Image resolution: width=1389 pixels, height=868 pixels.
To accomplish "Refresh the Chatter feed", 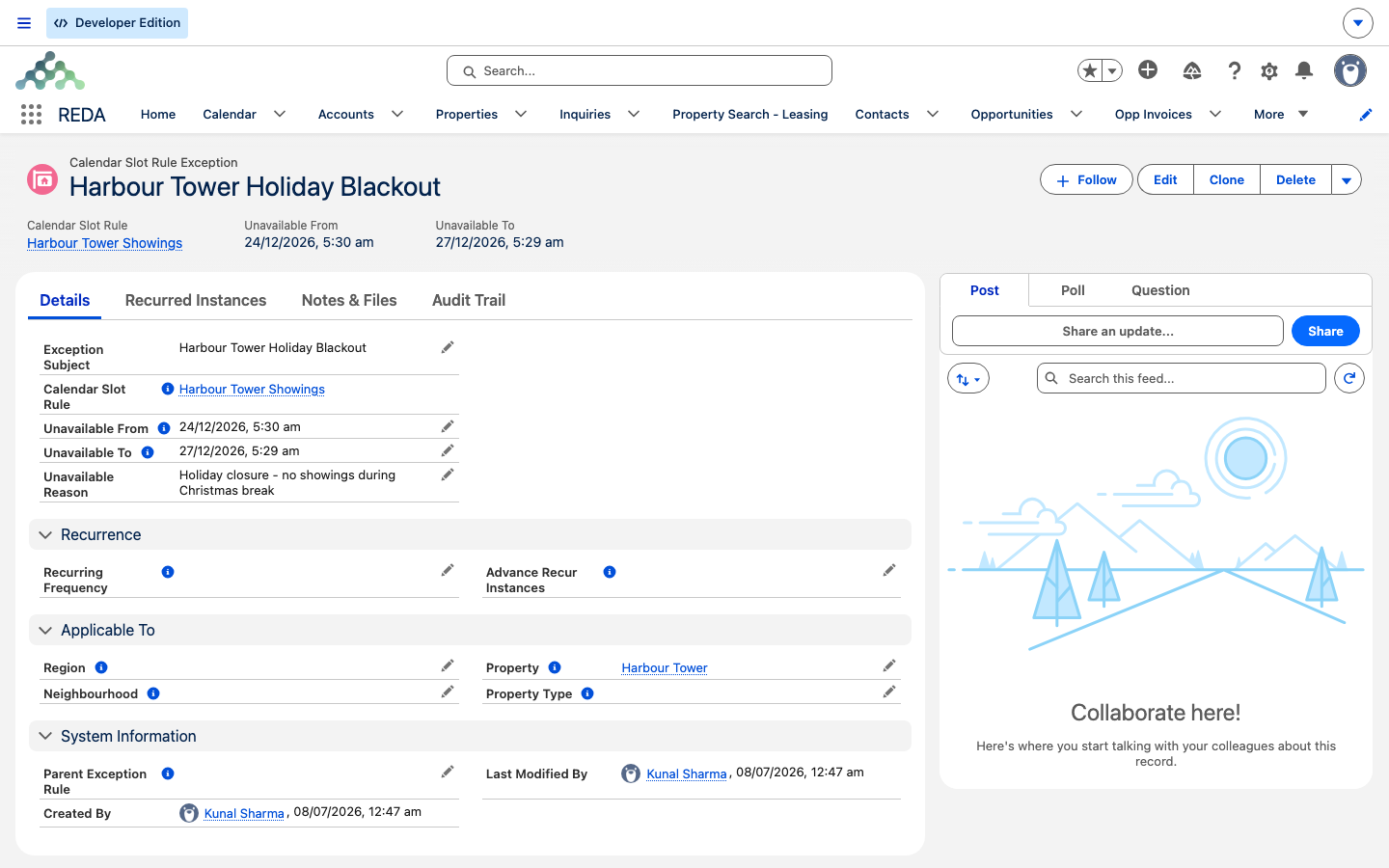I will click(1349, 378).
